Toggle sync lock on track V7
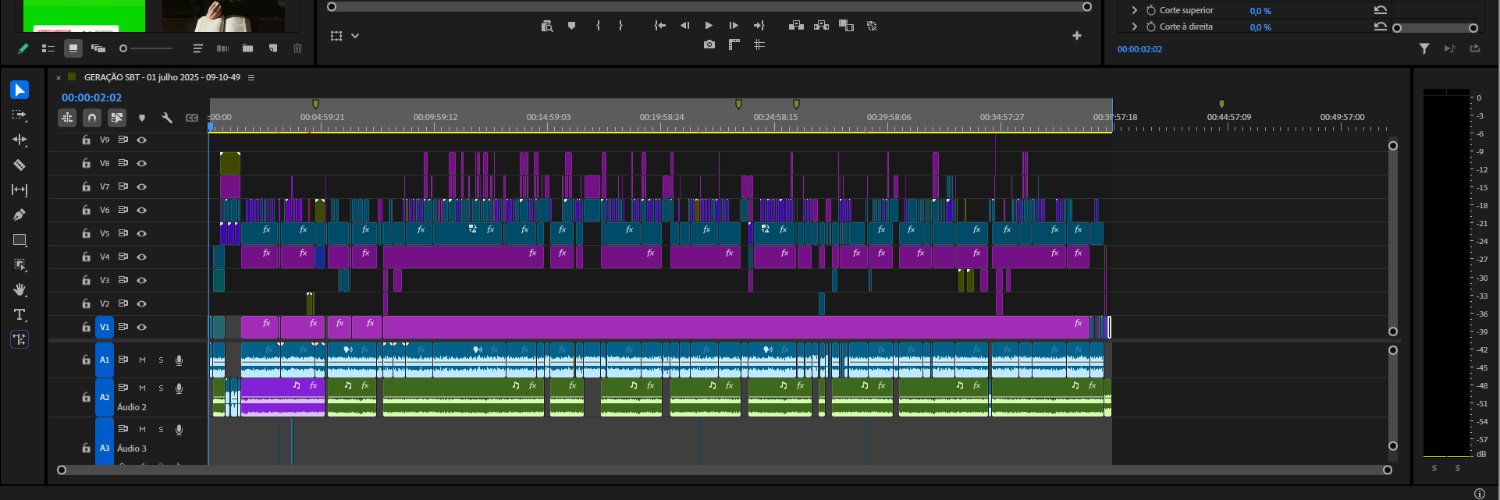 (x=123, y=187)
